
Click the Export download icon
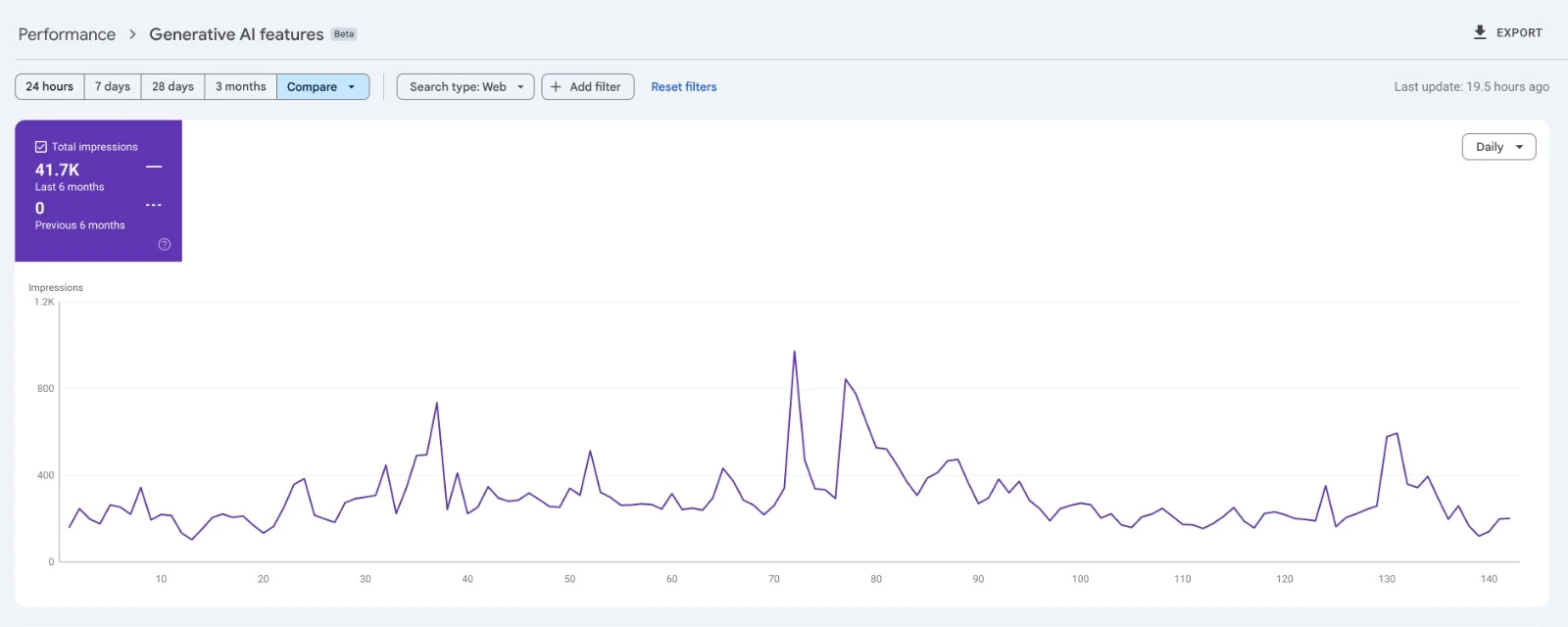1480,32
